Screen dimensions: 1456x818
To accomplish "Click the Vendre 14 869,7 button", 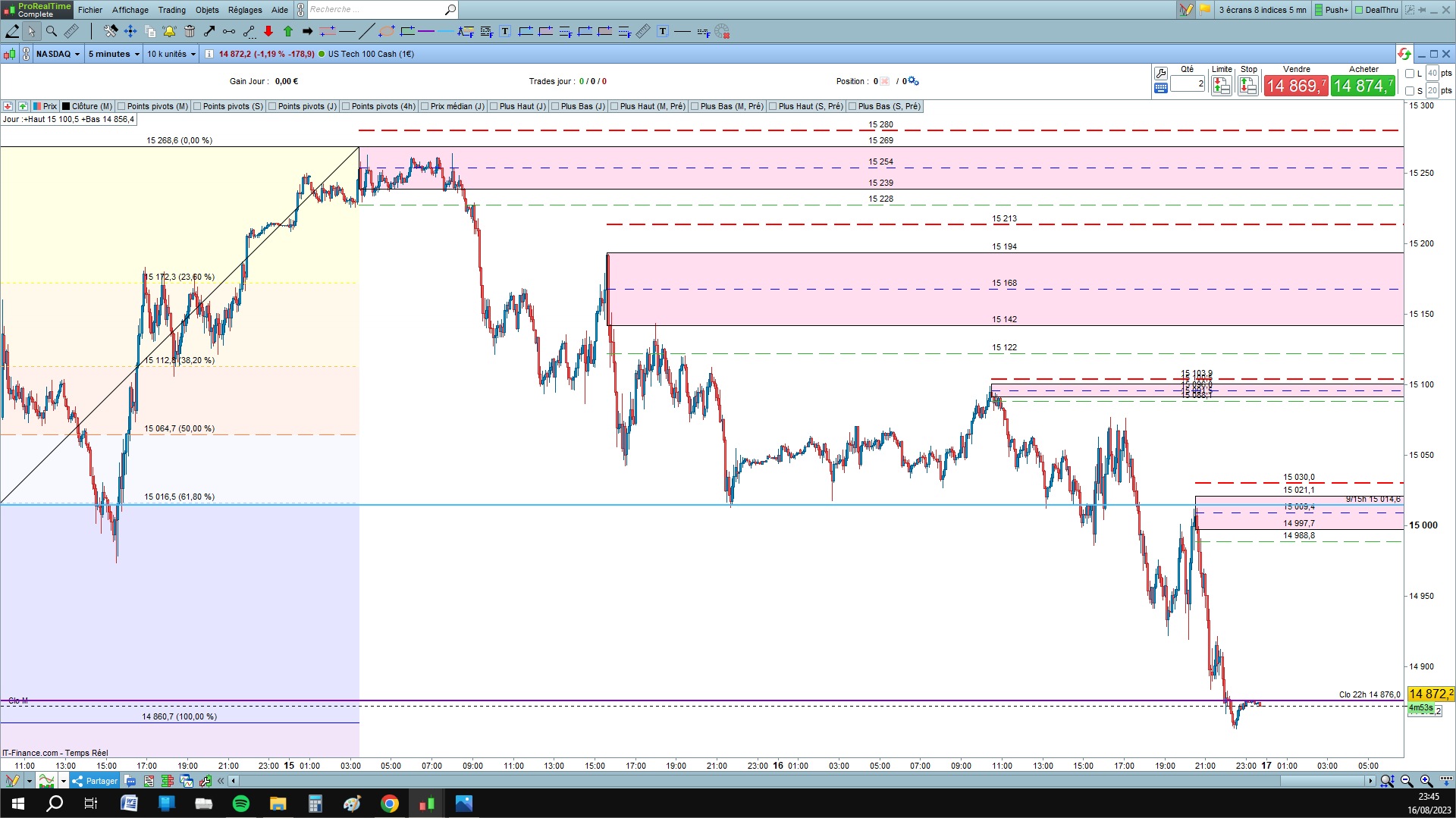I will click(1296, 86).
